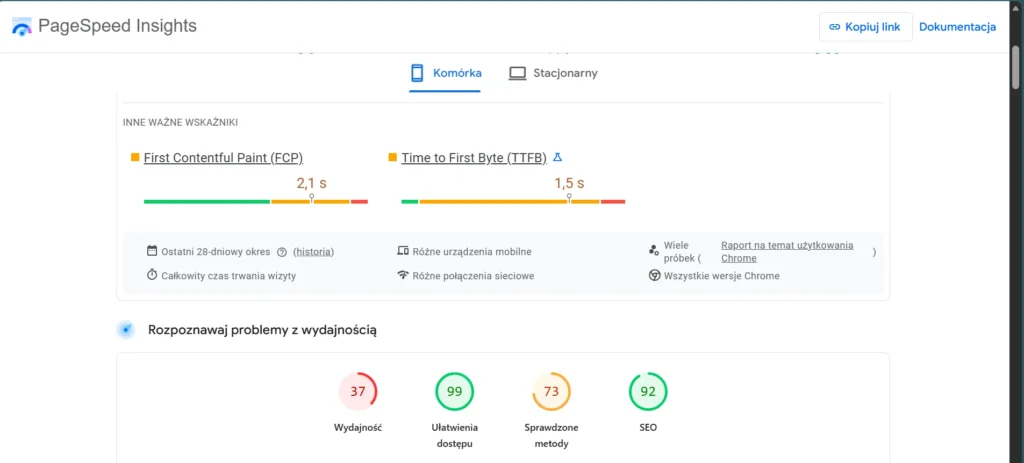Click the orange square marker beside Time to First Byte
1024x463 pixels.
pyautogui.click(x=392, y=157)
